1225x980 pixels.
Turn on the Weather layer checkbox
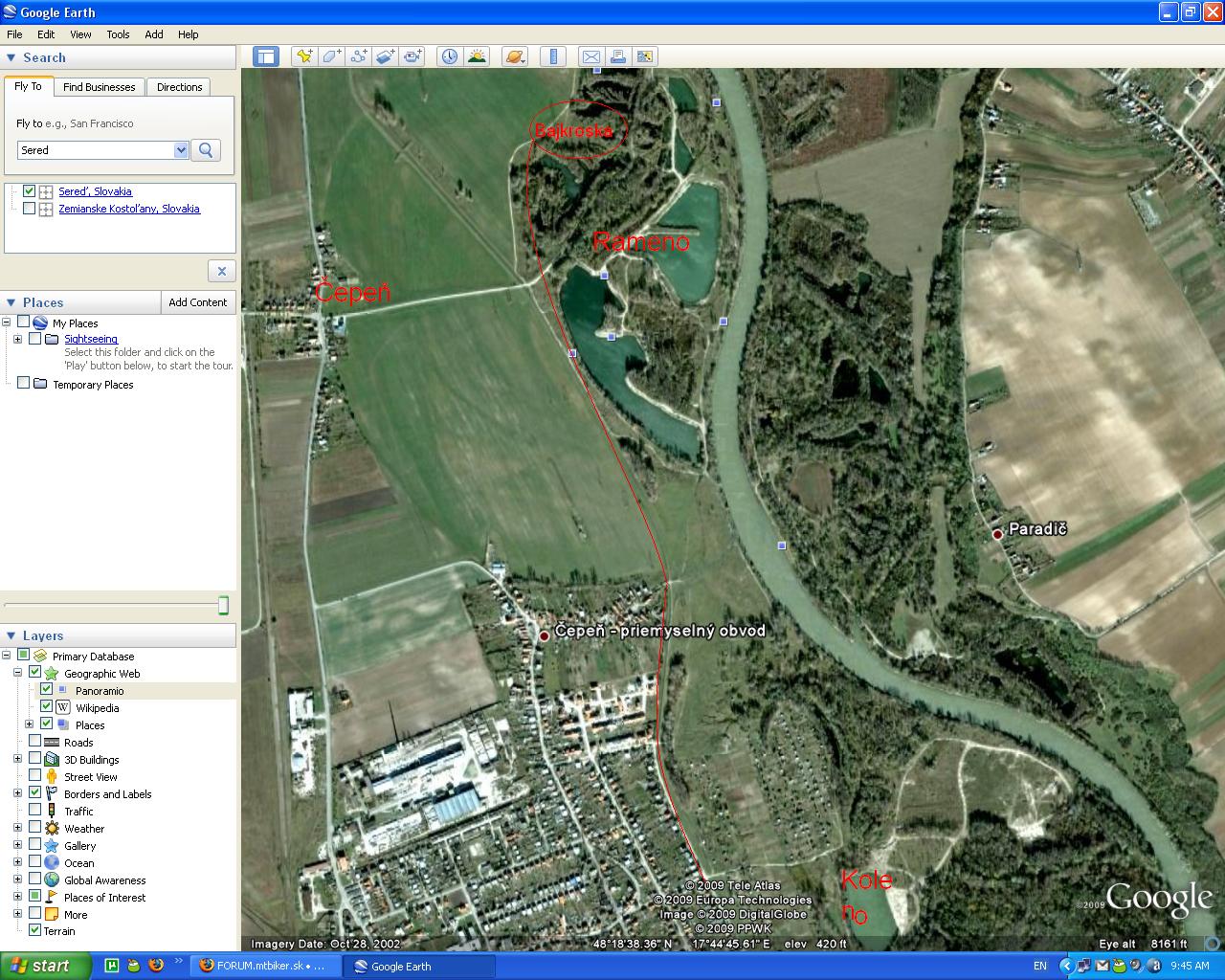pos(35,828)
